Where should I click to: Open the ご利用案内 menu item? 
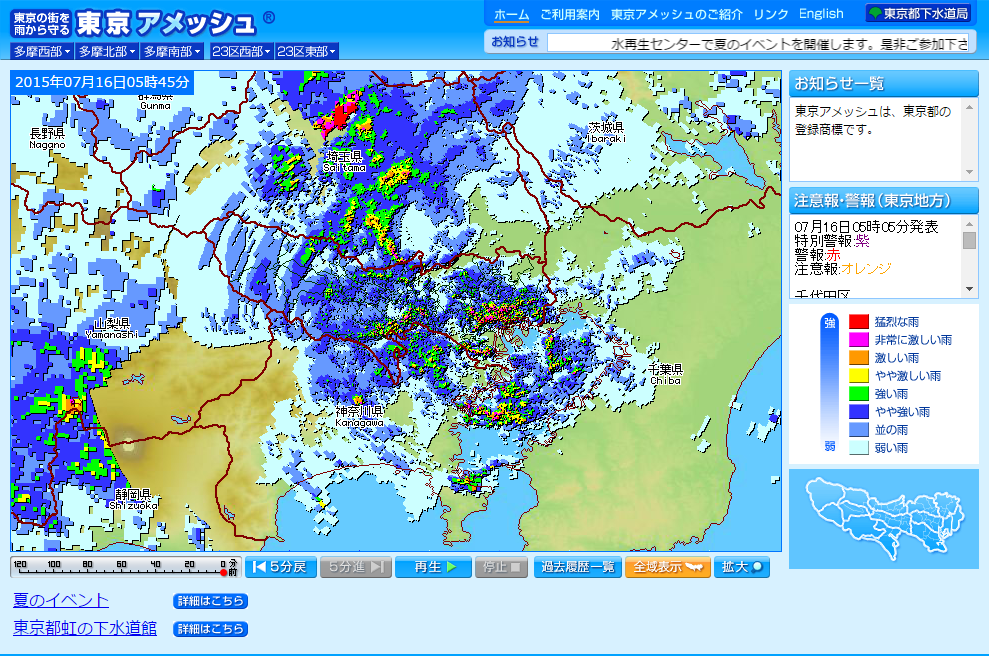[x=570, y=15]
